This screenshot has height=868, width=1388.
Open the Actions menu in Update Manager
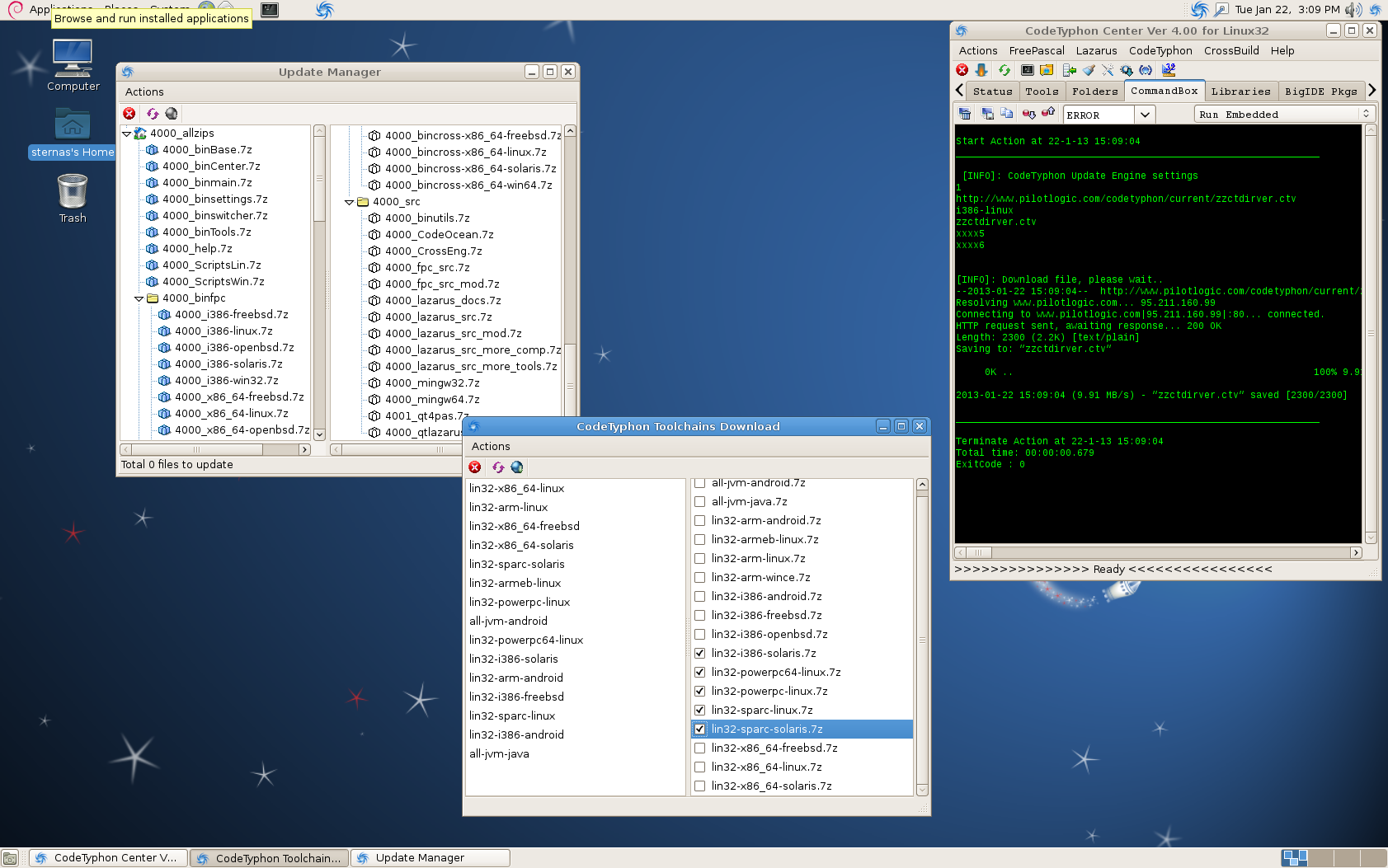[144, 91]
